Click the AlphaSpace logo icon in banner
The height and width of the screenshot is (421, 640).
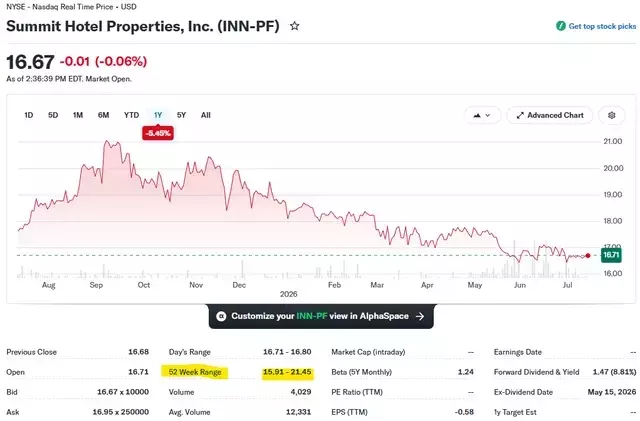pos(221,316)
